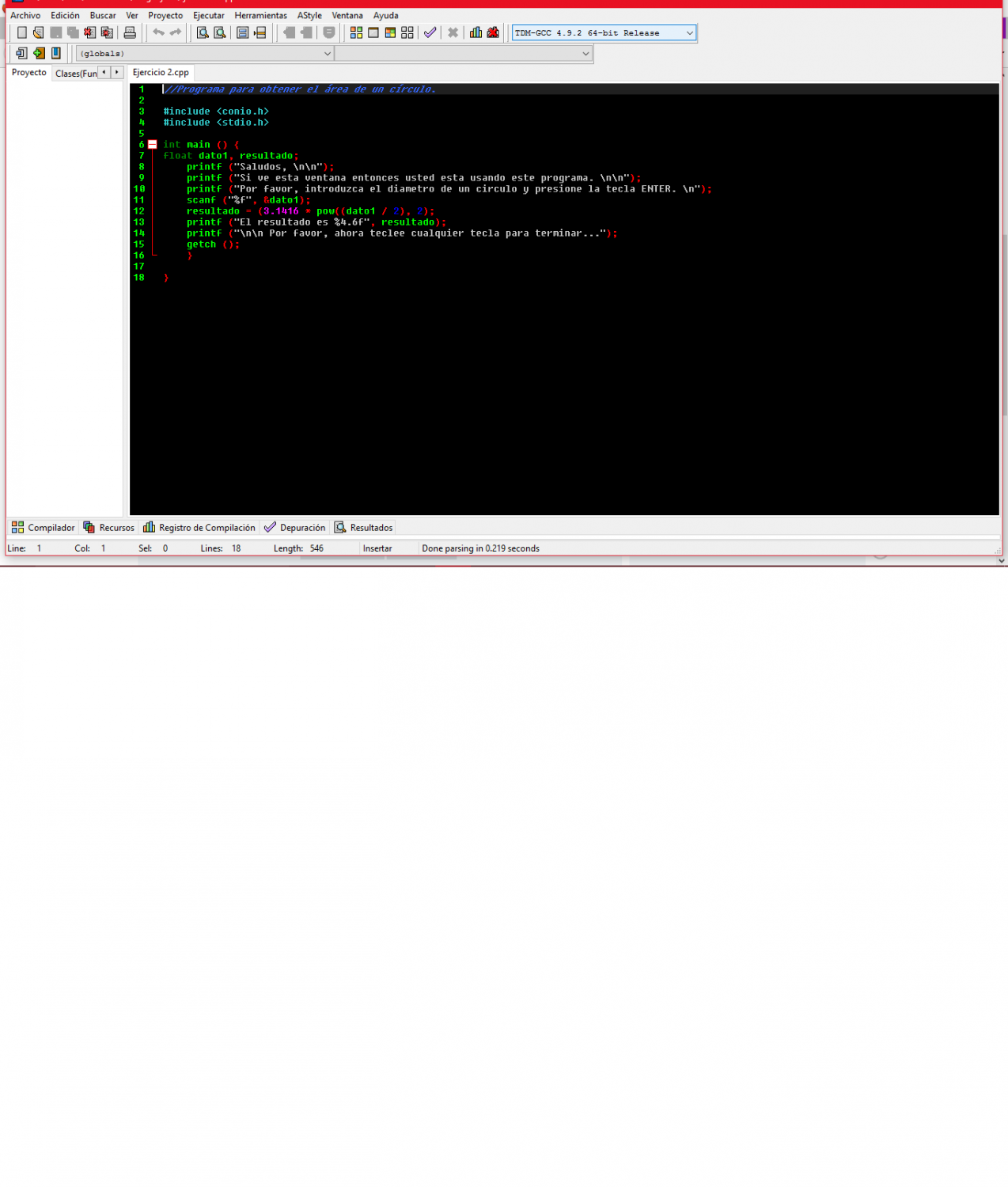Open the Archivo menu

[25, 15]
